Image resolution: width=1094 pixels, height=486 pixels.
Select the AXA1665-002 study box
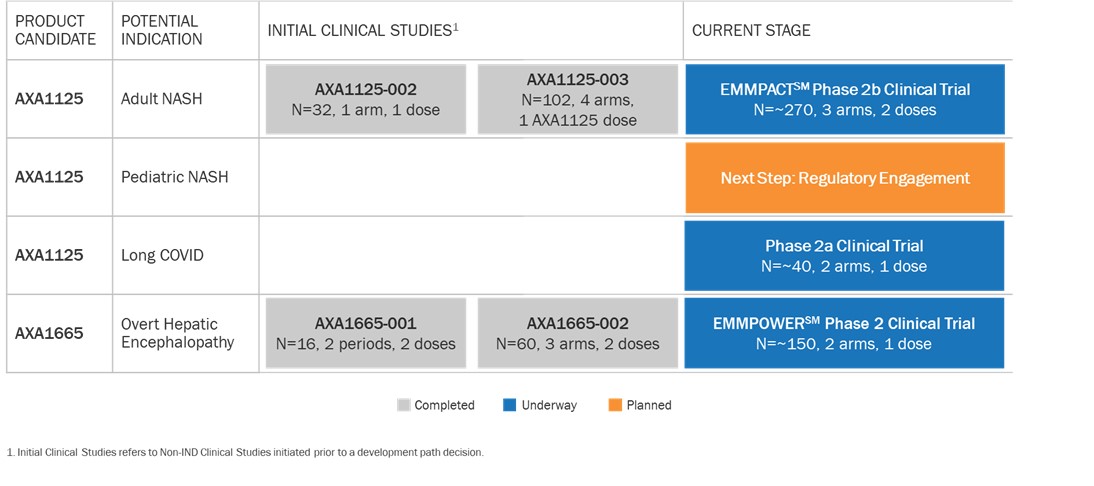pyautogui.click(x=577, y=333)
